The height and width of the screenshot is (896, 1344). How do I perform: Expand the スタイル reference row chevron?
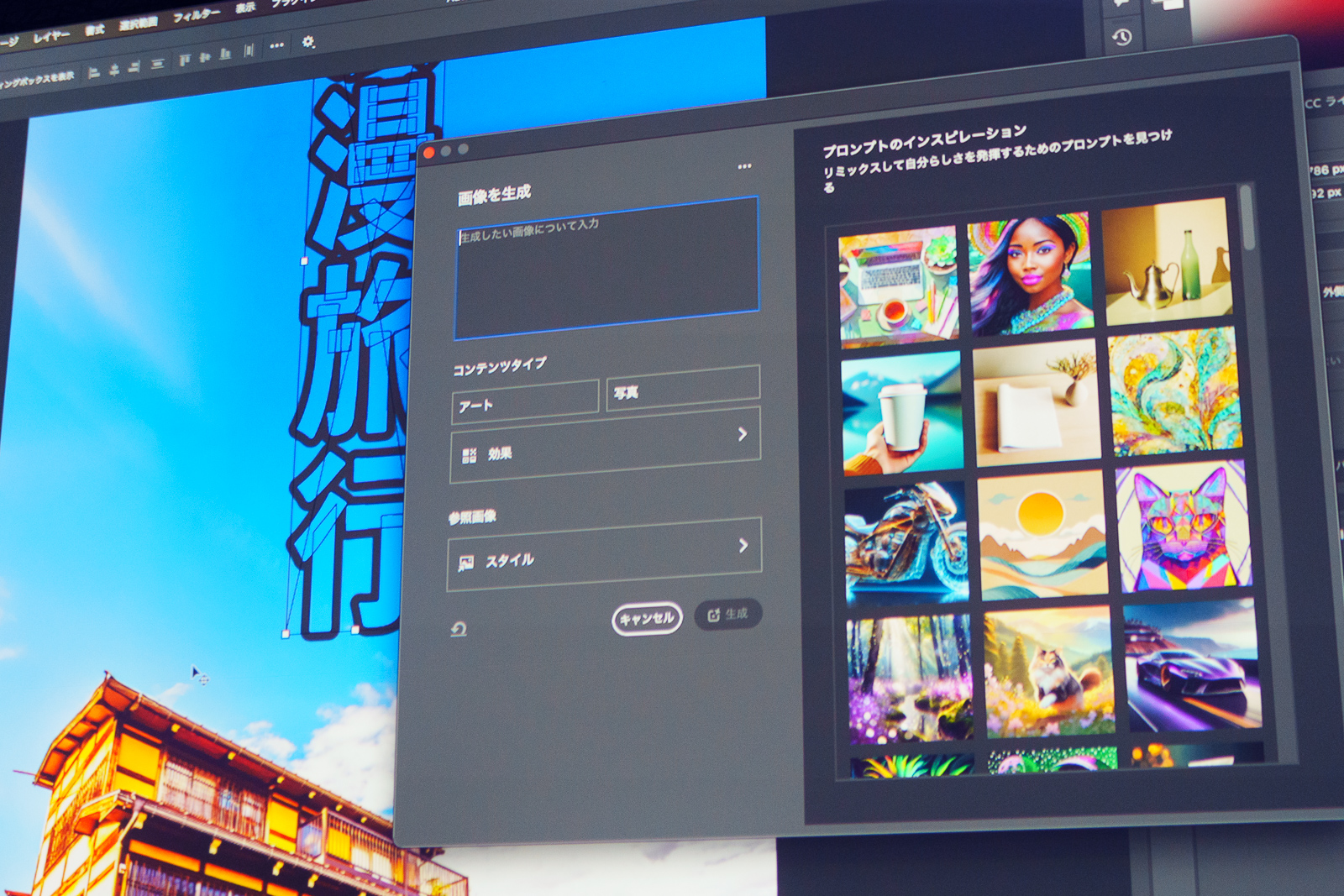743,546
